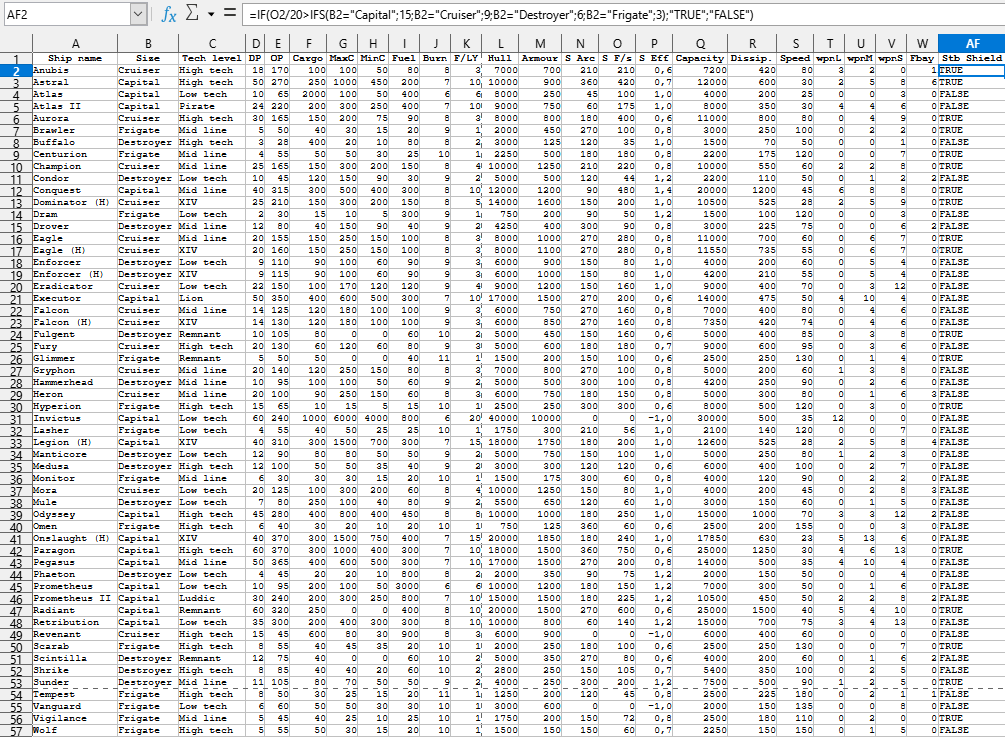Select the 'Odyssey' cell
Viewport: 1005px width, 737px height.
click(75, 515)
